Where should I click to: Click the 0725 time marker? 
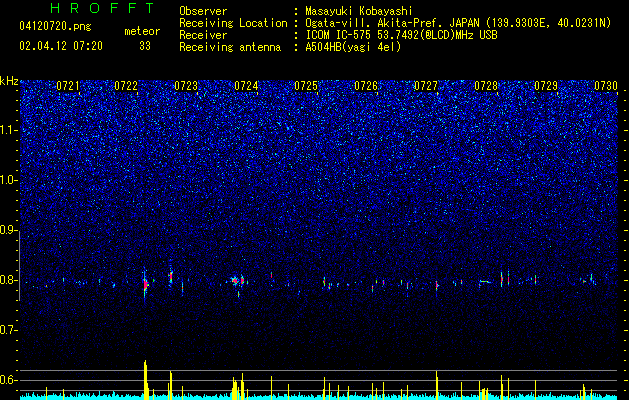[306, 86]
